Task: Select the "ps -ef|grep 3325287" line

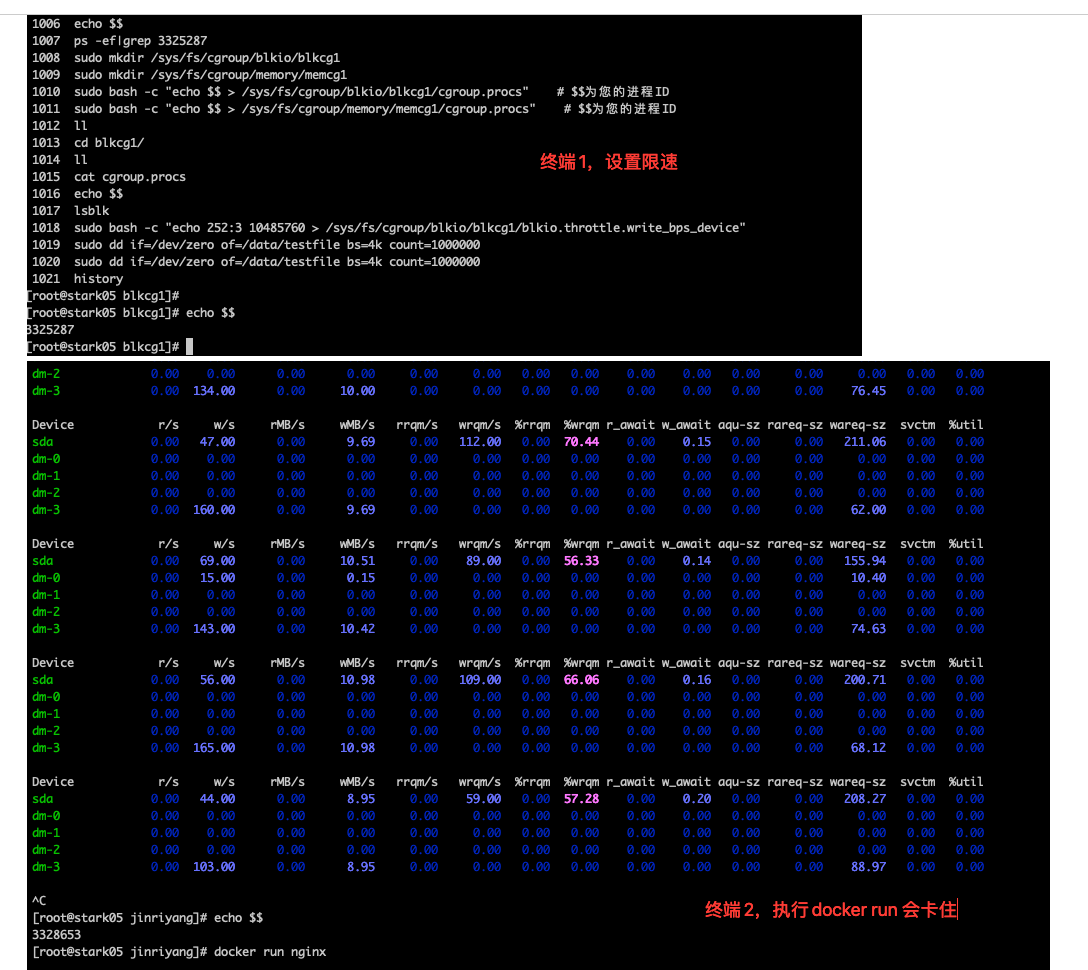Action: coord(140,41)
